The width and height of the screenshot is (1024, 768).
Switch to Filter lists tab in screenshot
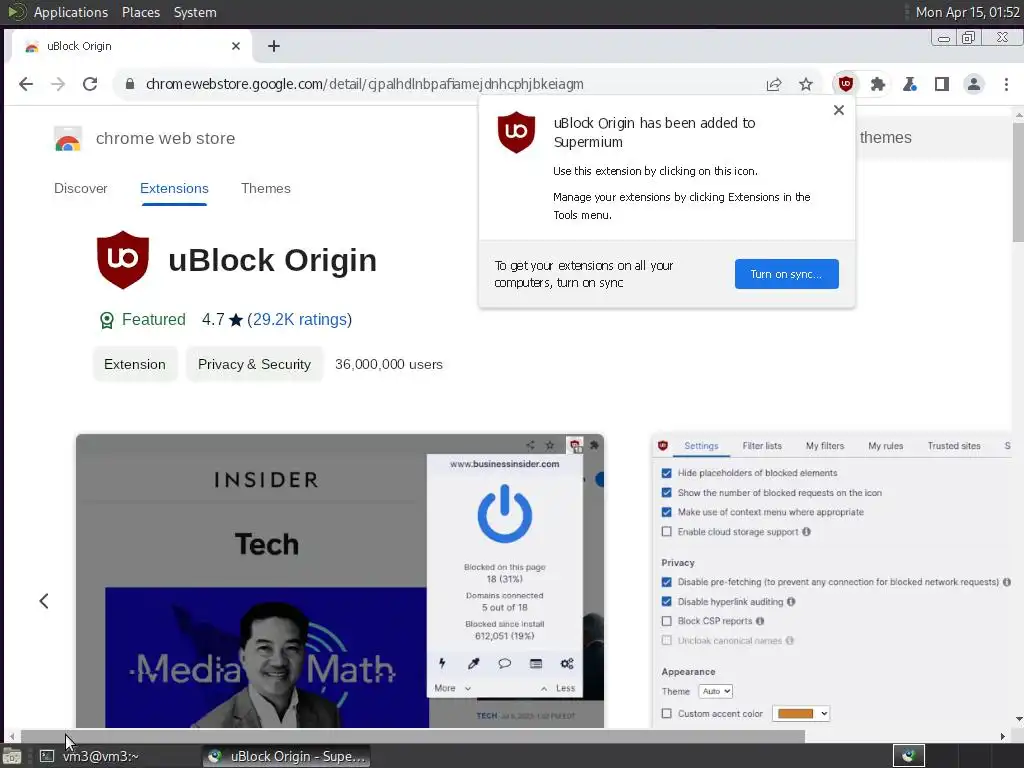click(x=762, y=446)
